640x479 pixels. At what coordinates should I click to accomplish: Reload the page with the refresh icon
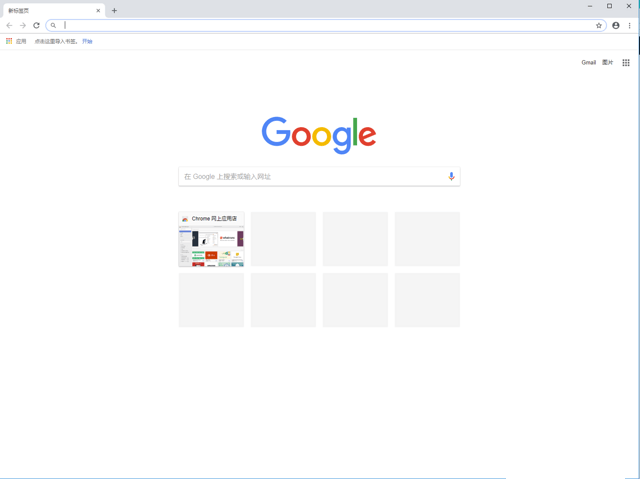click(36, 25)
